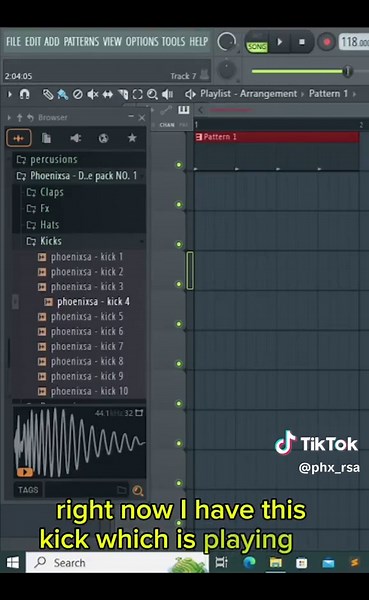The width and height of the screenshot is (369, 600).
Task: Click the search magnifier beside tags field
Action: click(x=137, y=490)
